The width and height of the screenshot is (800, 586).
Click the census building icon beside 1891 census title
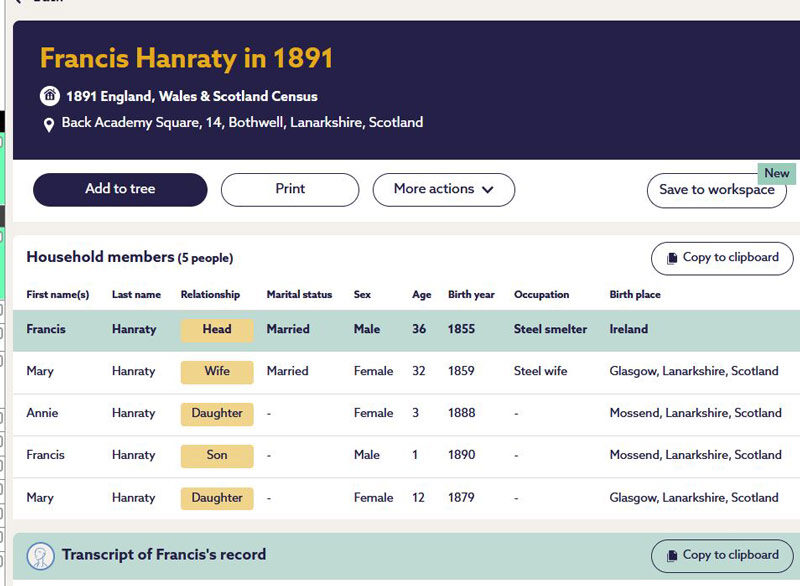point(51,96)
